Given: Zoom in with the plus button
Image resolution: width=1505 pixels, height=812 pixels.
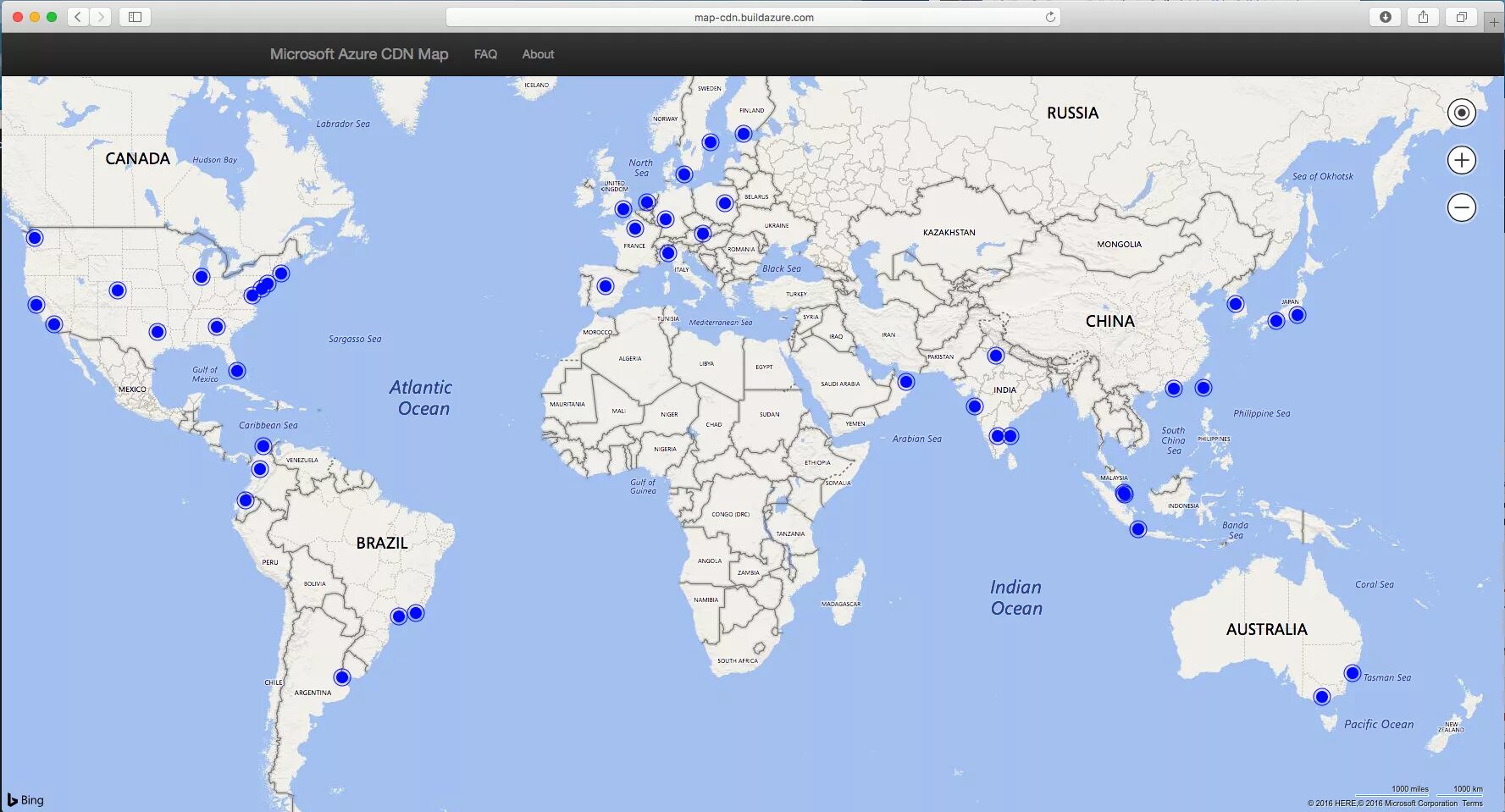Looking at the screenshot, I should 1462,160.
